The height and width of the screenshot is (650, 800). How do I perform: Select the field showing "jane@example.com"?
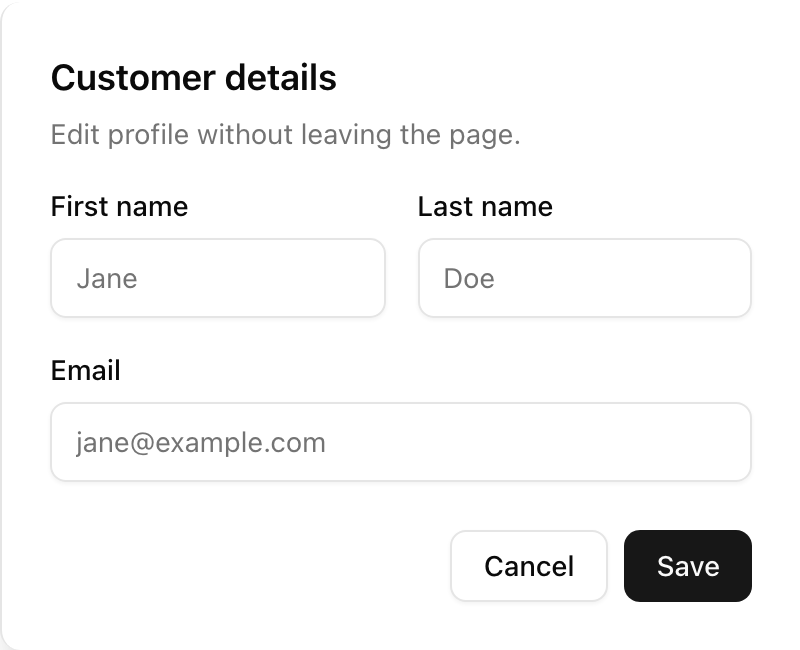pyautogui.click(x=400, y=442)
